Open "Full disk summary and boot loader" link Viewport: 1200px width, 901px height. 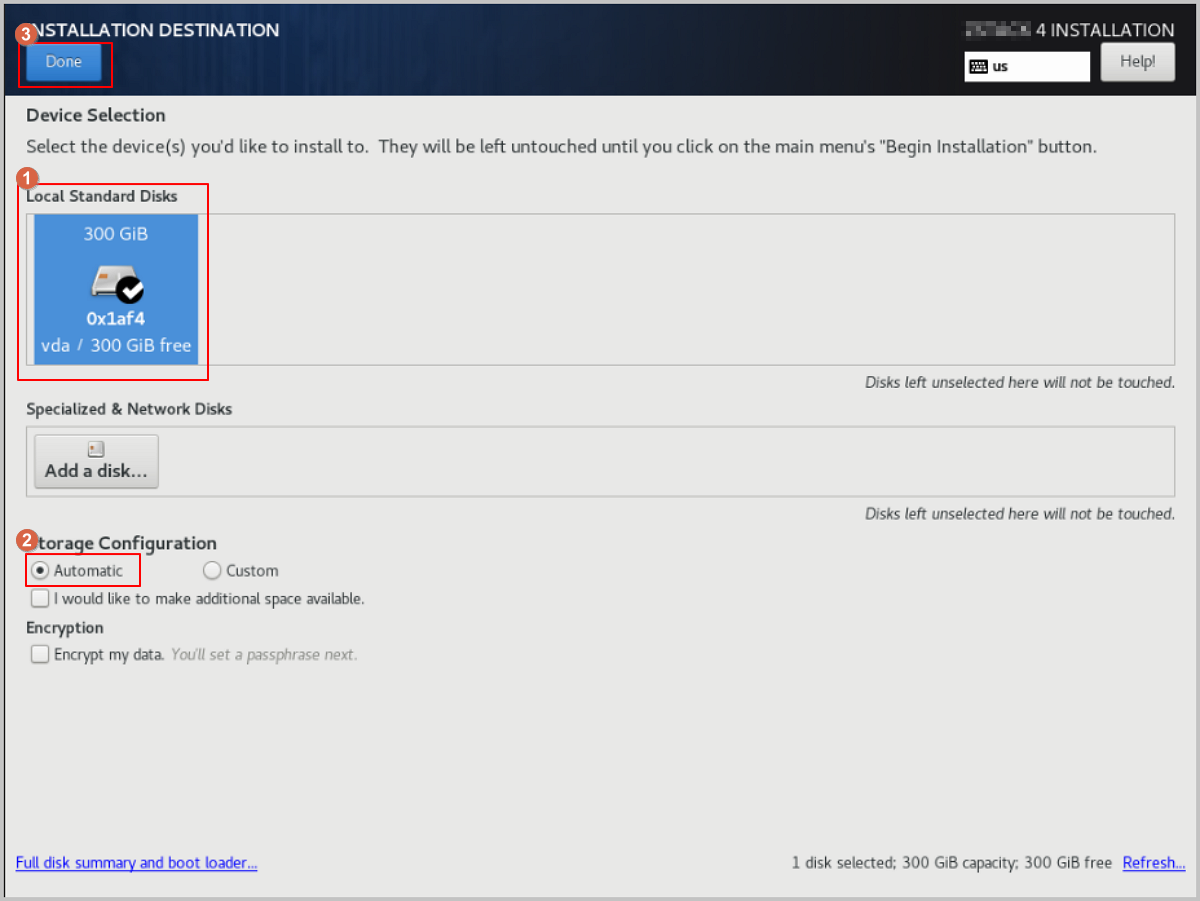tap(137, 863)
